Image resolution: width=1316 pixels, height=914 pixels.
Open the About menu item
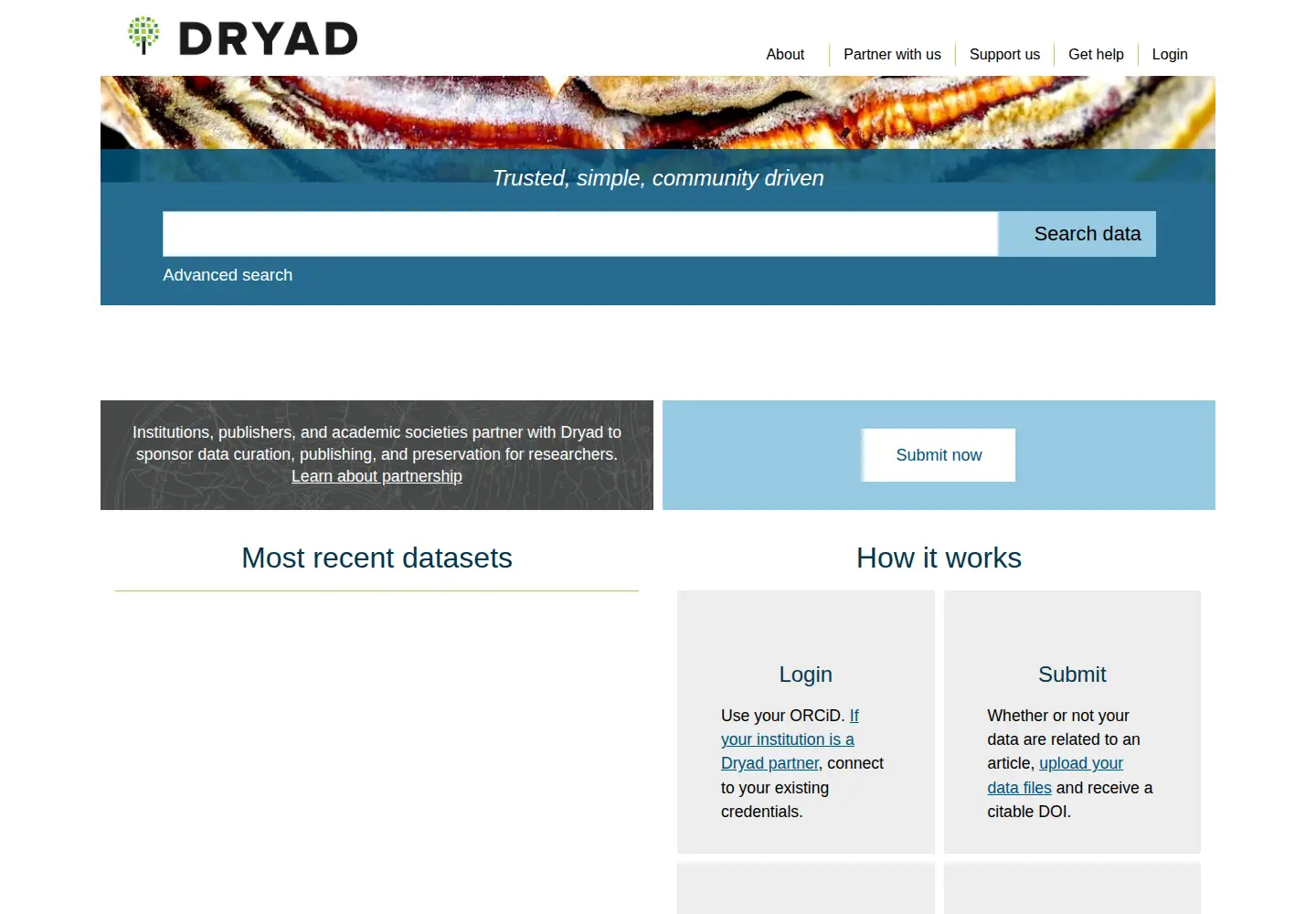tap(785, 55)
